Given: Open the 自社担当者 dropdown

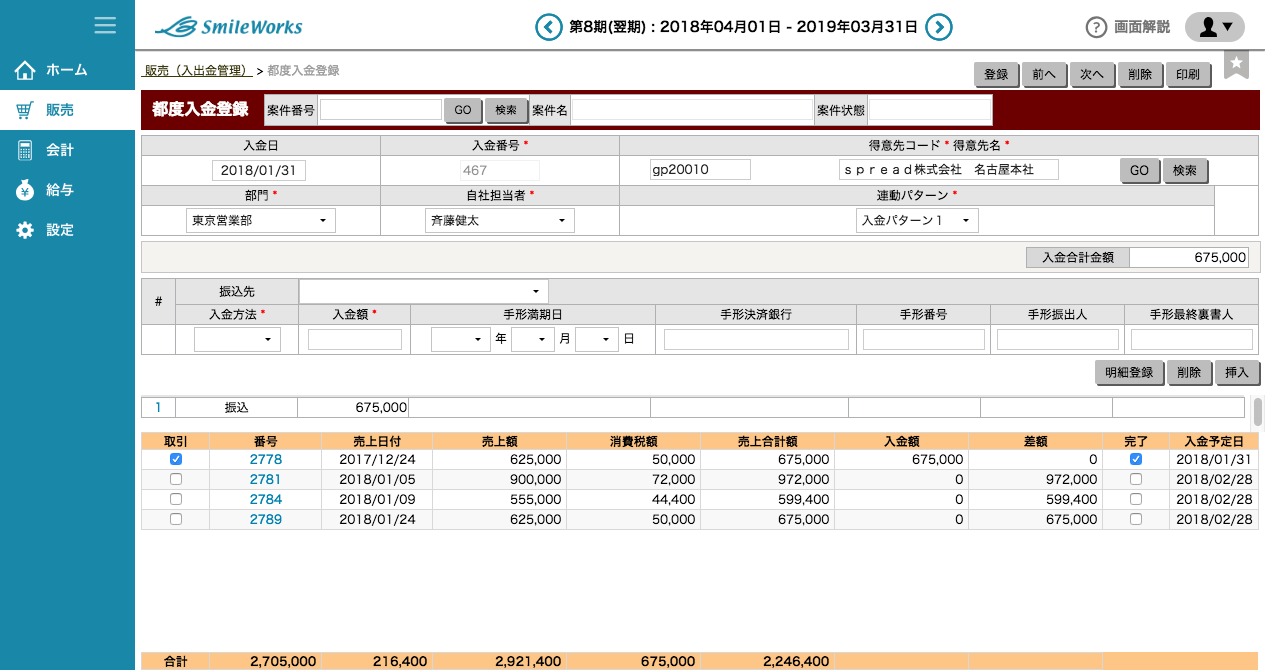Looking at the screenshot, I should point(498,220).
